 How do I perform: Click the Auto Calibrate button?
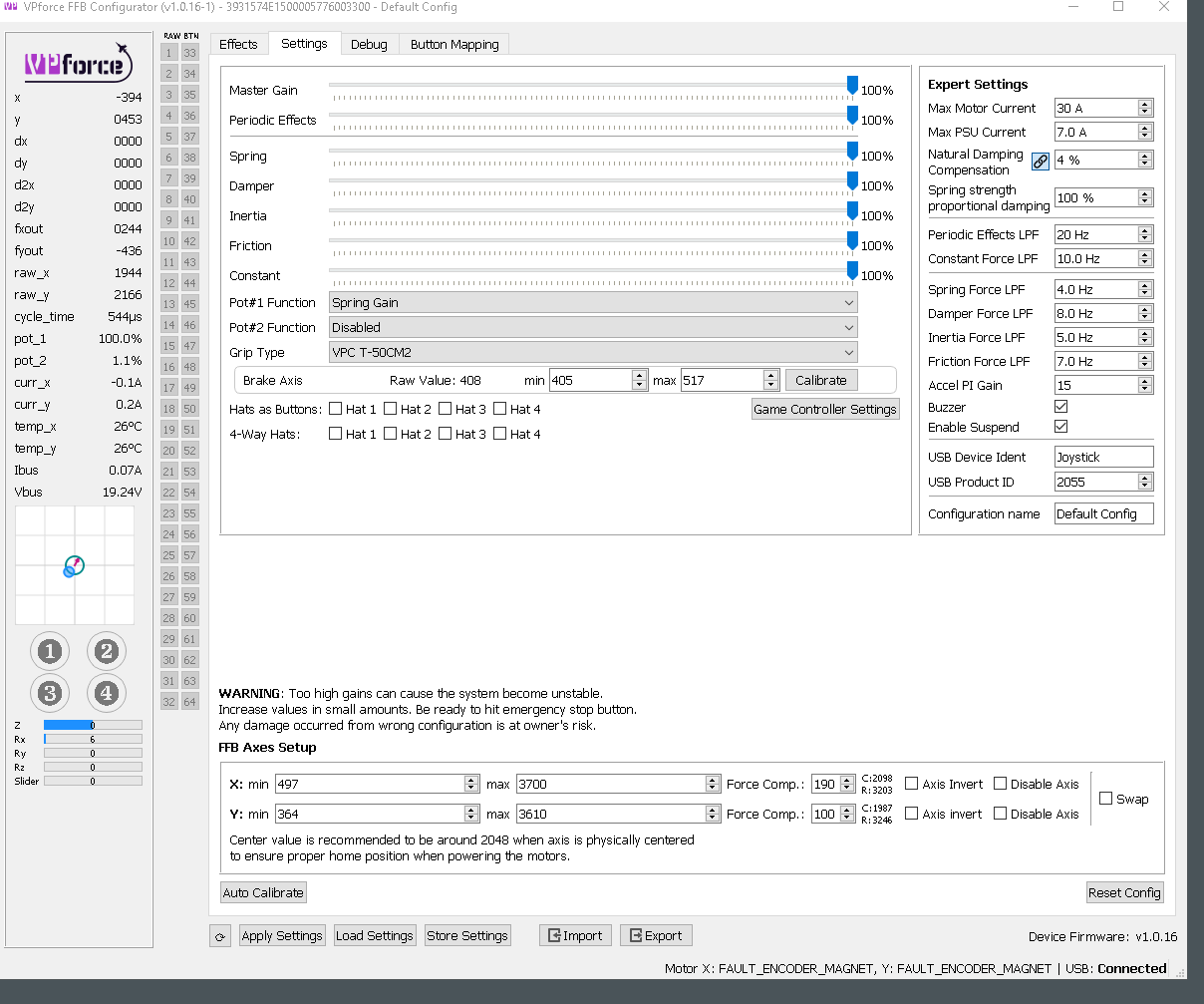[262, 892]
